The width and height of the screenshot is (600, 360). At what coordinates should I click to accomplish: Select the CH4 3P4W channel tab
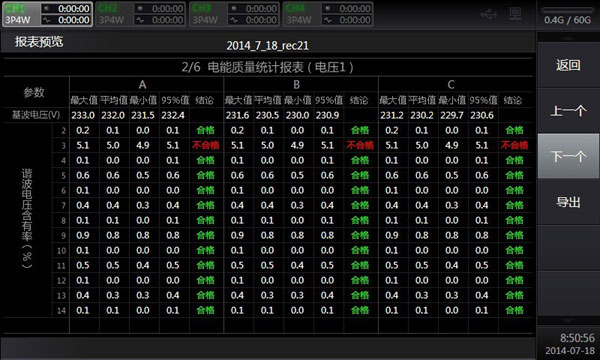[x=329, y=14]
